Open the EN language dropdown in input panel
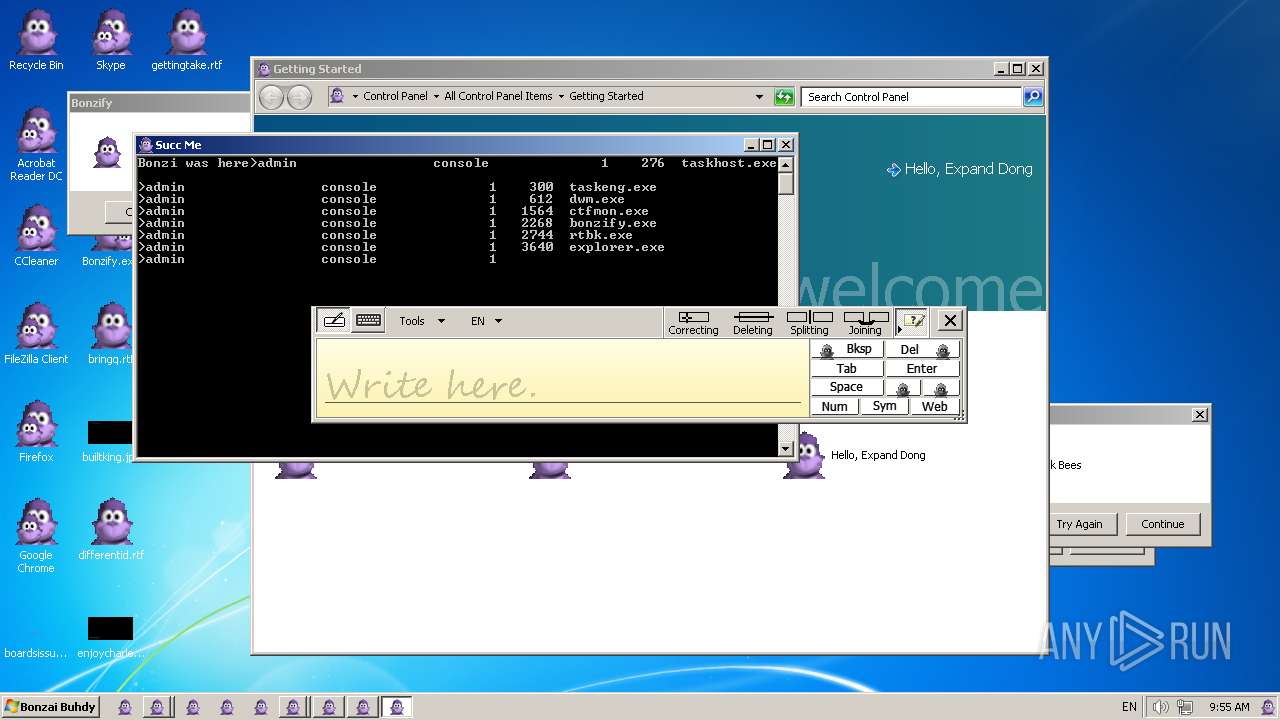The image size is (1280, 720). click(486, 321)
